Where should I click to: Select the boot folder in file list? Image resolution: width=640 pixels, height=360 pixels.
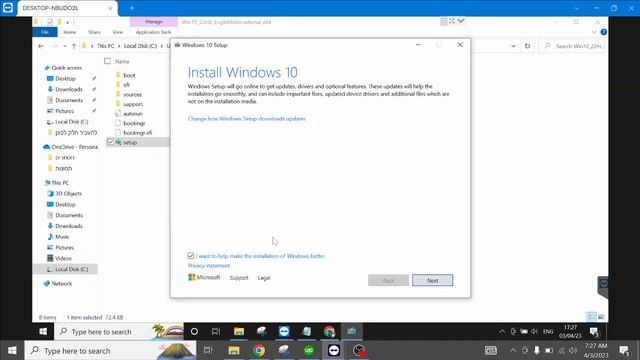pos(129,75)
